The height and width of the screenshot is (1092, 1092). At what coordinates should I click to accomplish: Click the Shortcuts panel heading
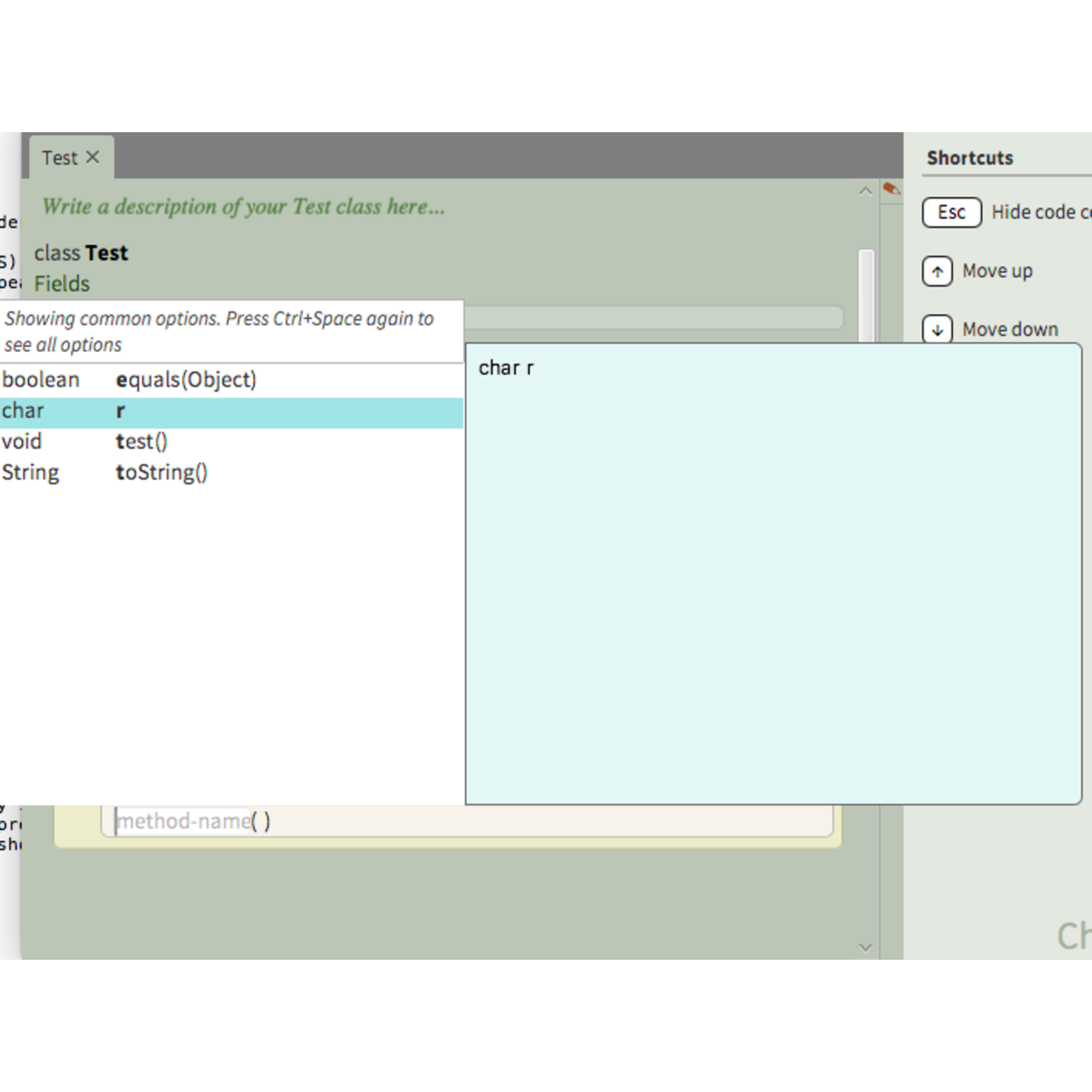(x=970, y=158)
